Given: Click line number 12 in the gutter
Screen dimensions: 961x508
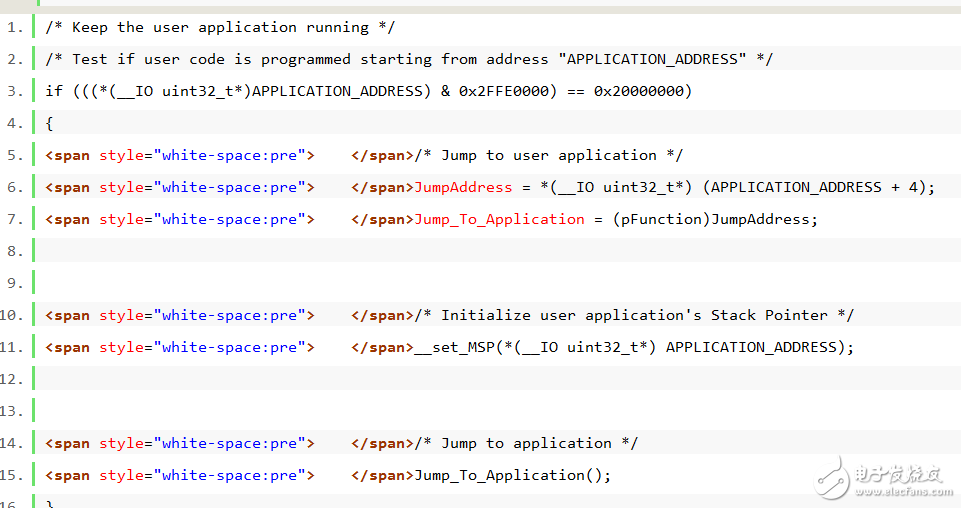Looking at the screenshot, I should tap(12, 379).
